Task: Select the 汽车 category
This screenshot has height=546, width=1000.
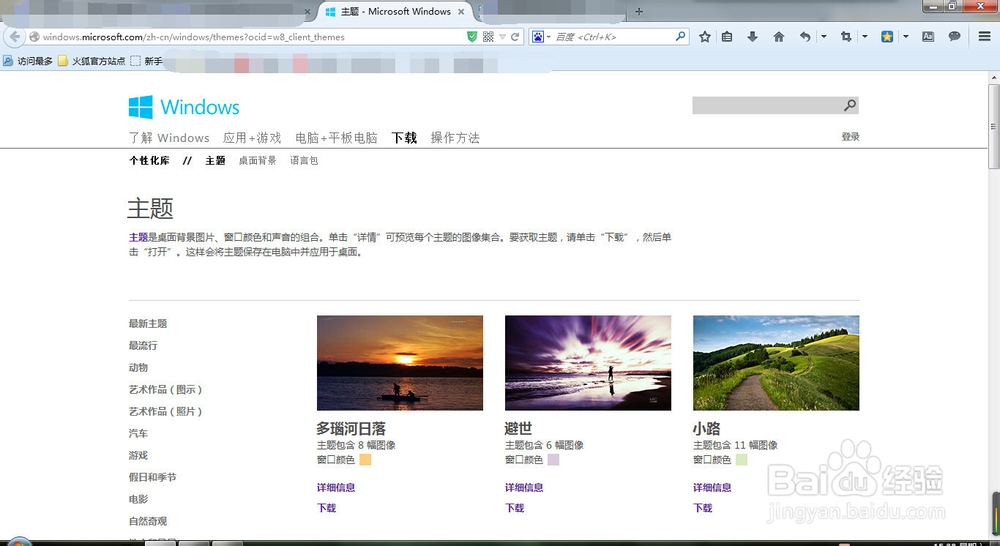Action: tap(138, 433)
